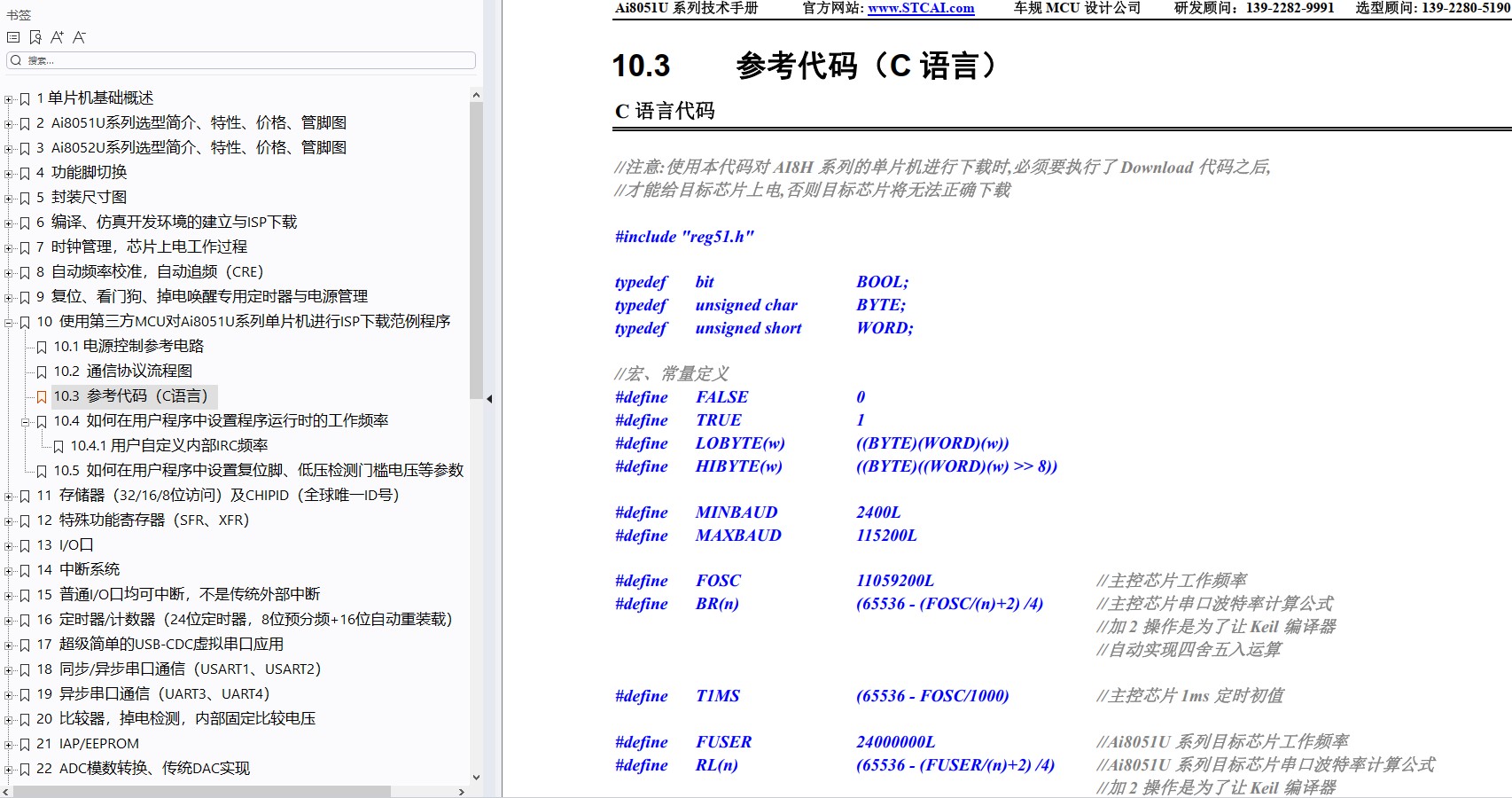This screenshot has width=1512, height=798.
Task: Click the bookmark list scroll-down arrow
Action: (x=476, y=778)
